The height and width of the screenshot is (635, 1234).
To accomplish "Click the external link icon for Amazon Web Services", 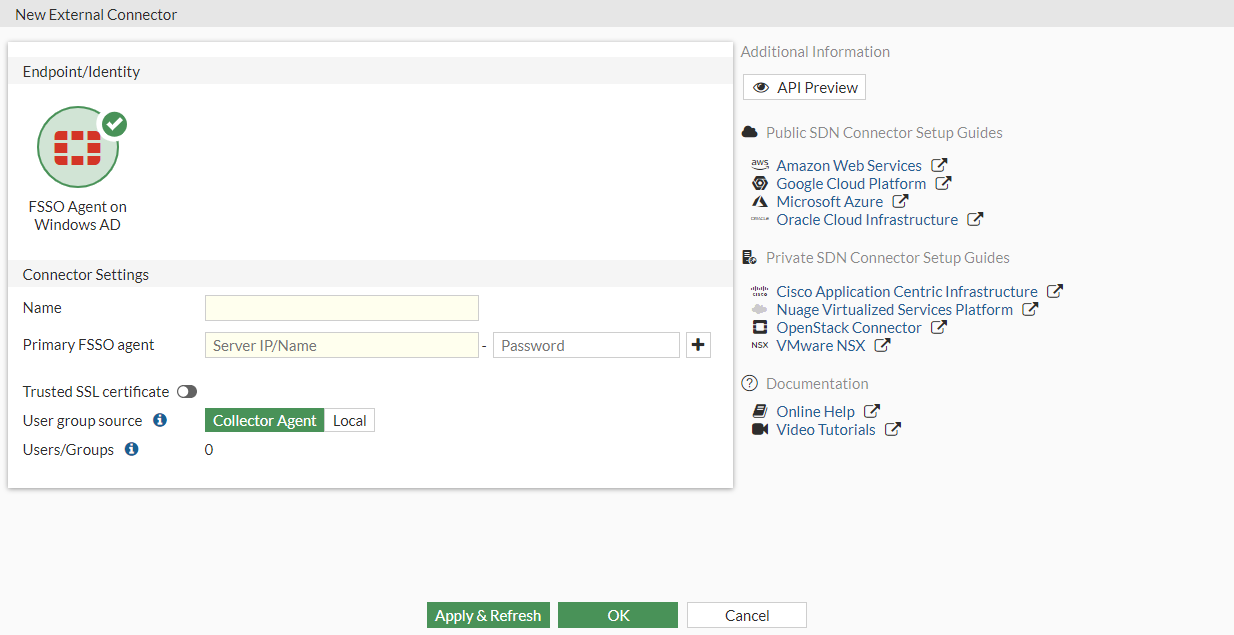I will [939, 165].
